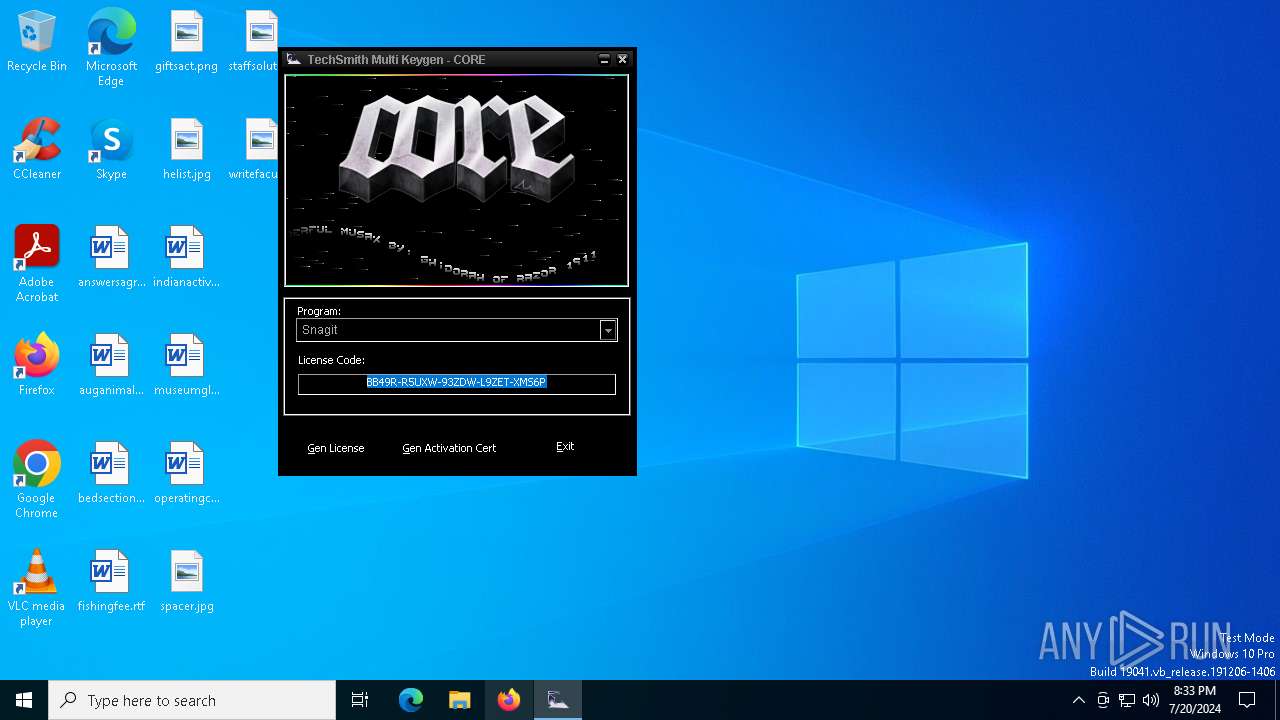Select the auganimal... Word document
1280x720 pixels.
pyautogui.click(x=111, y=366)
